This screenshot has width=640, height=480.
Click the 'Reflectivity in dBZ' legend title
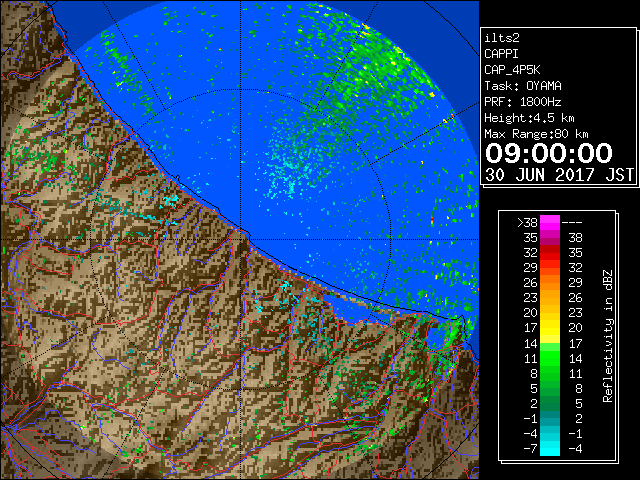coord(608,336)
